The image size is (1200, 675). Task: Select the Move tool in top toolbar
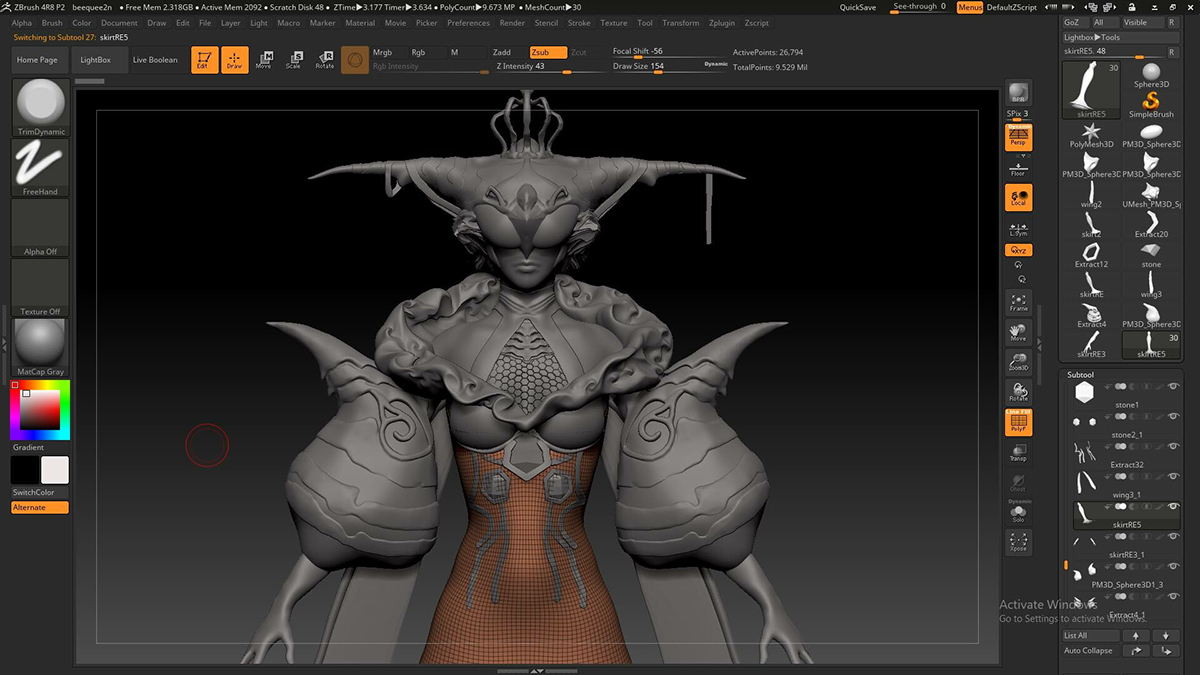[x=263, y=60]
